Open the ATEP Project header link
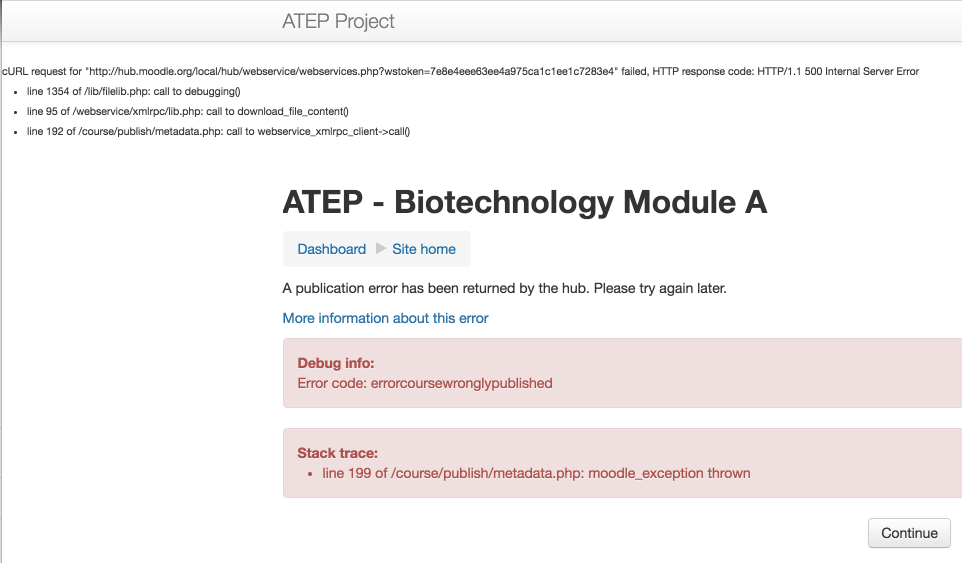 (338, 21)
